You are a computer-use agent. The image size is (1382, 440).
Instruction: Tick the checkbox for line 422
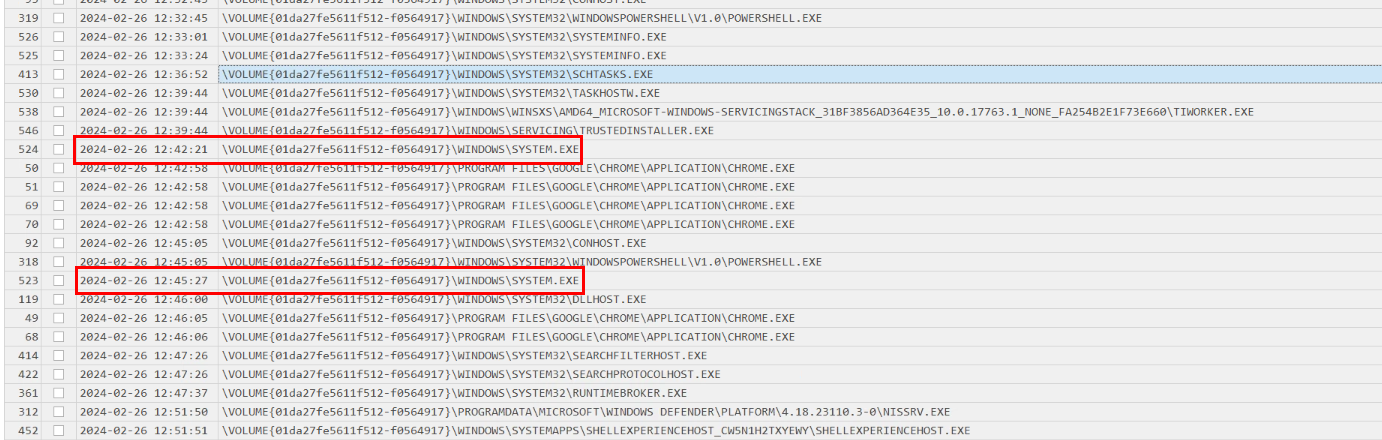coord(58,374)
